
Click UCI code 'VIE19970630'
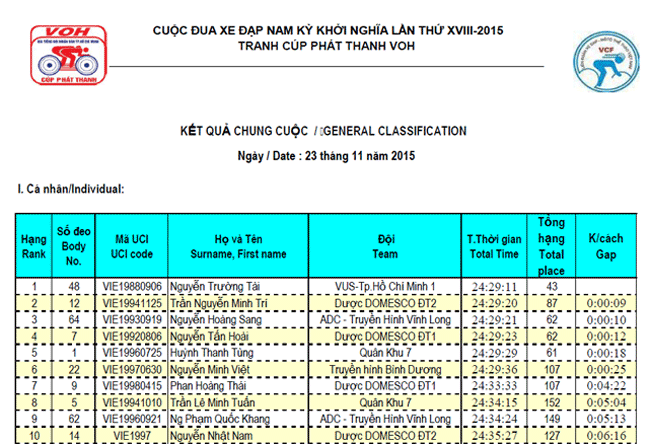click(x=132, y=369)
